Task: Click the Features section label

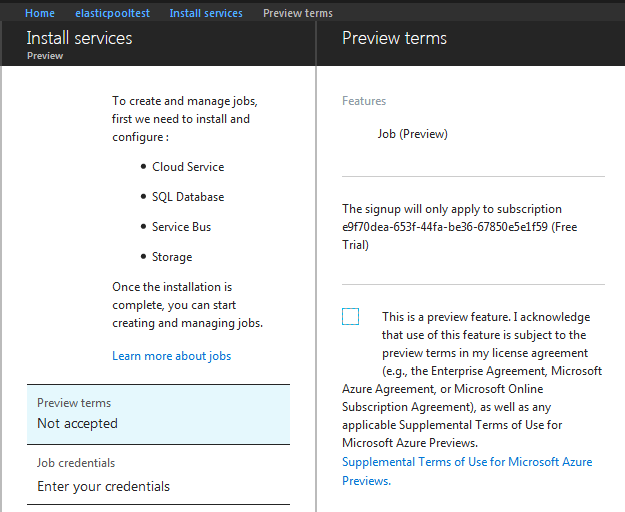Action: point(364,101)
